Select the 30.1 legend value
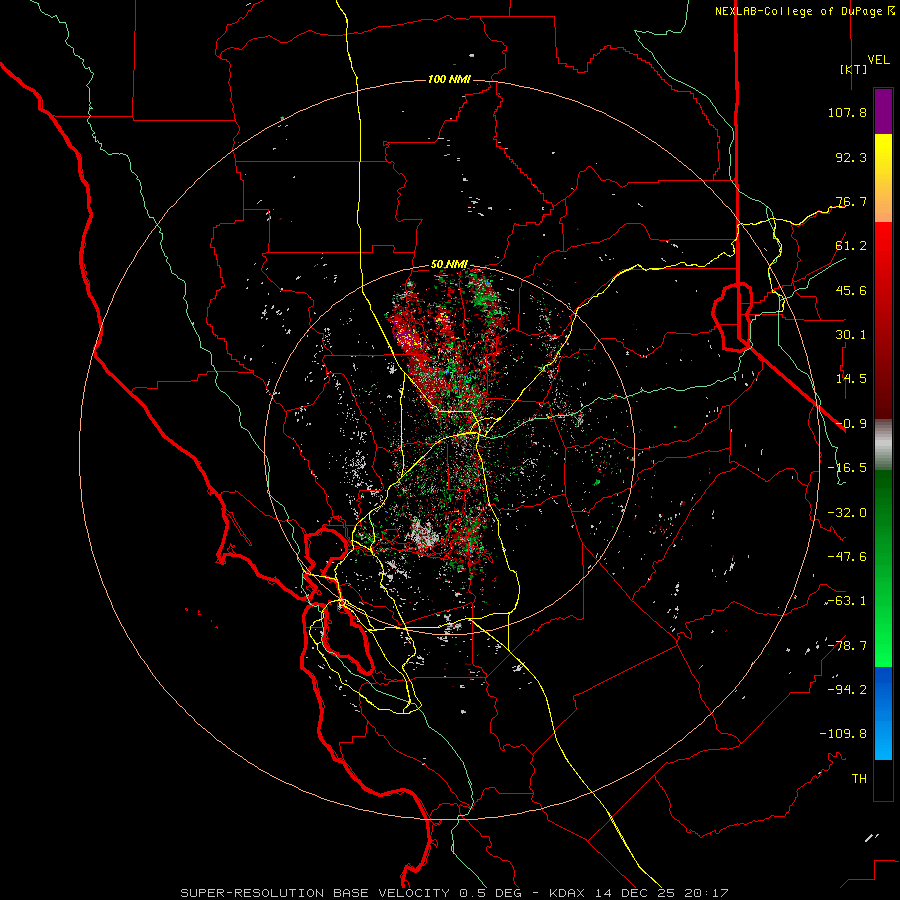Image resolution: width=900 pixels, height=900 pixels. point(851,335)
